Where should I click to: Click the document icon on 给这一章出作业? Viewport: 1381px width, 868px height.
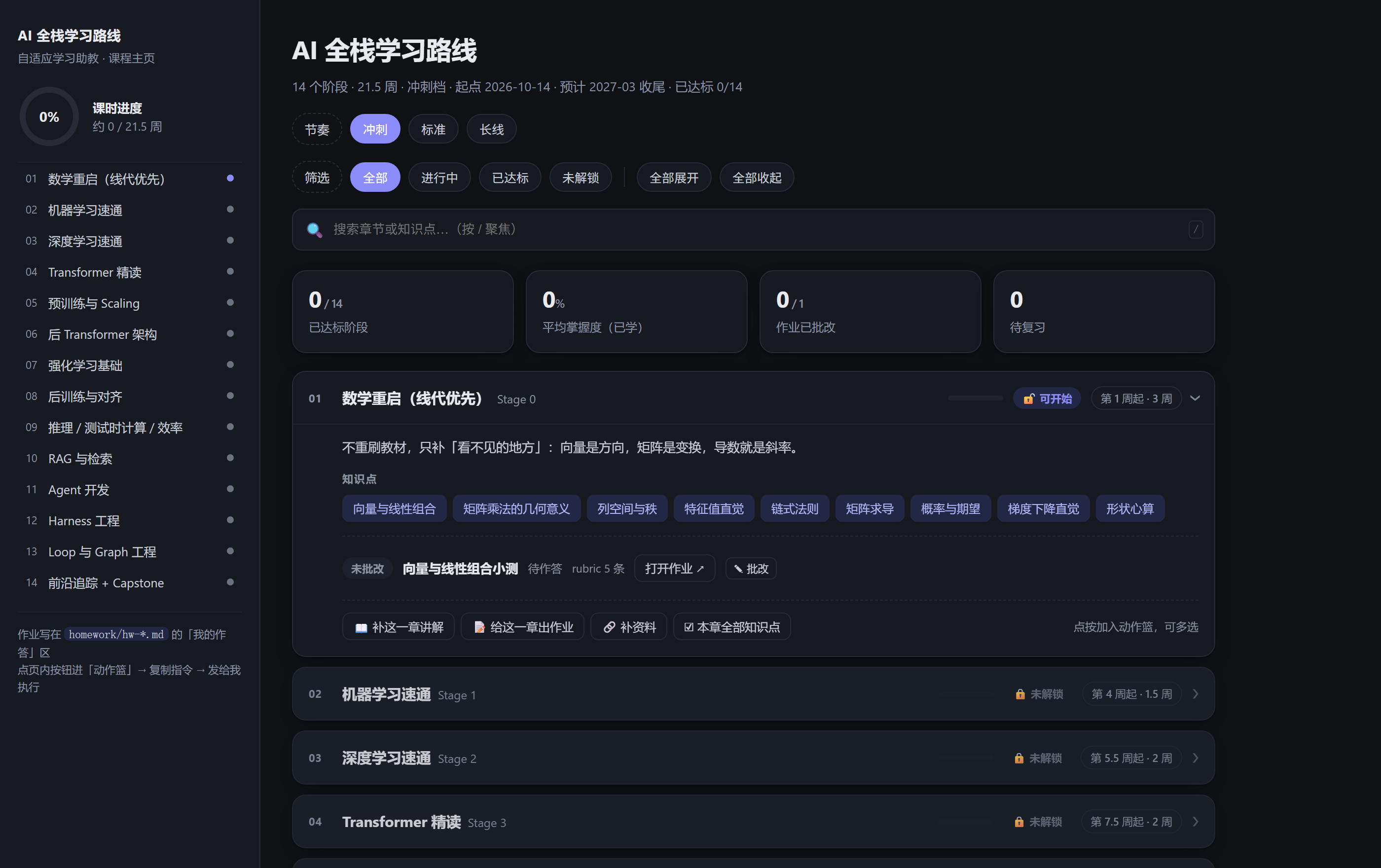point(479,627)
